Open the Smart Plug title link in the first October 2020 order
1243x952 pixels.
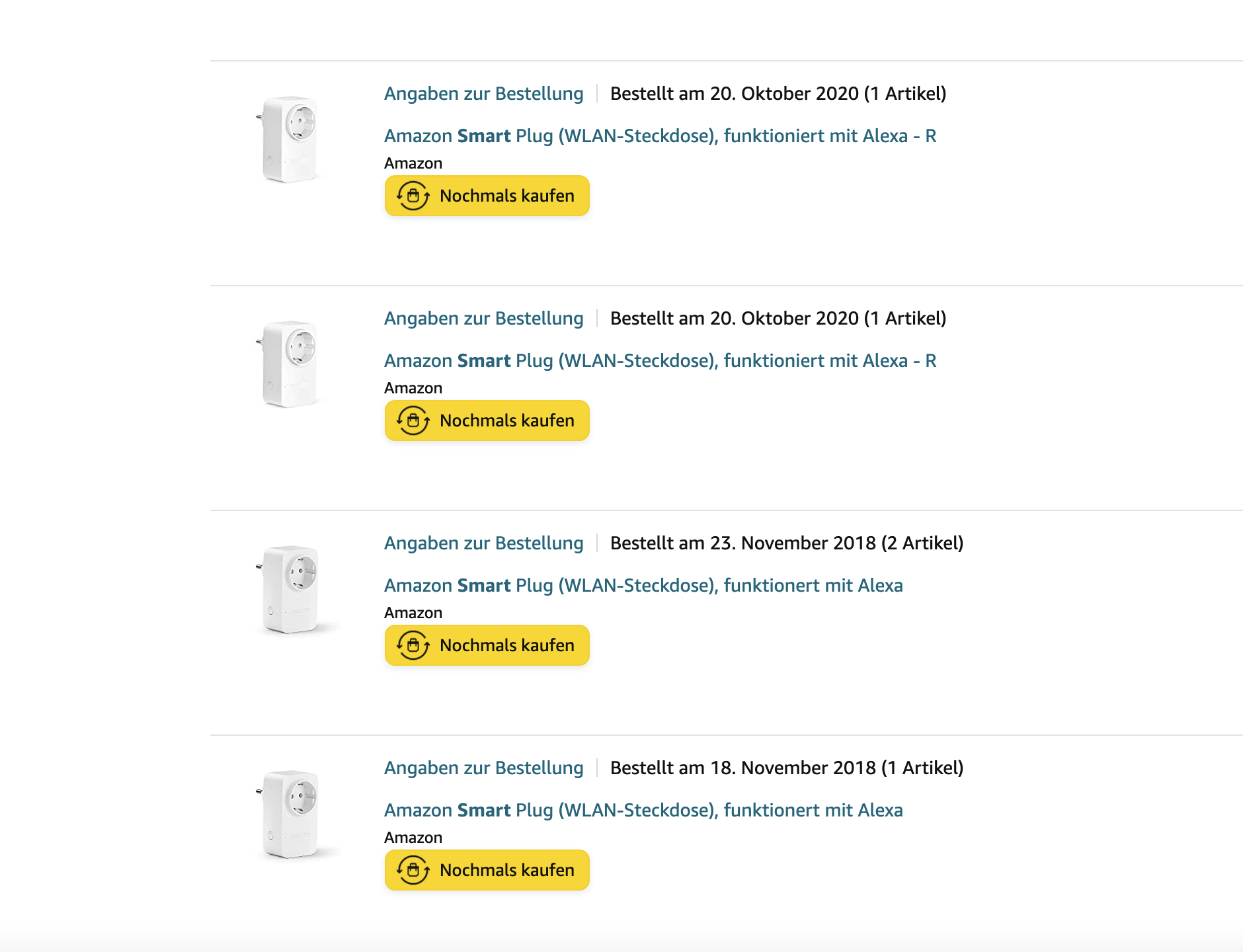pos(660,136)
